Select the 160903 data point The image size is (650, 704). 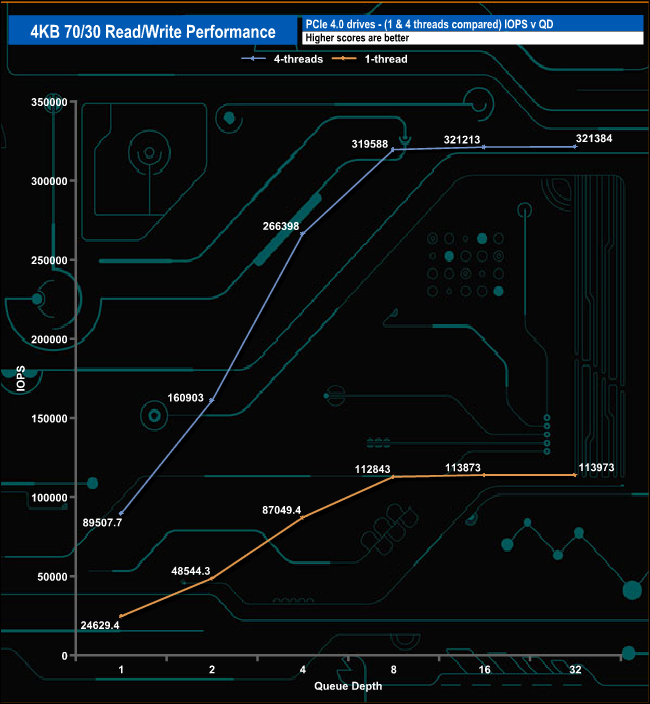(211, 400)
